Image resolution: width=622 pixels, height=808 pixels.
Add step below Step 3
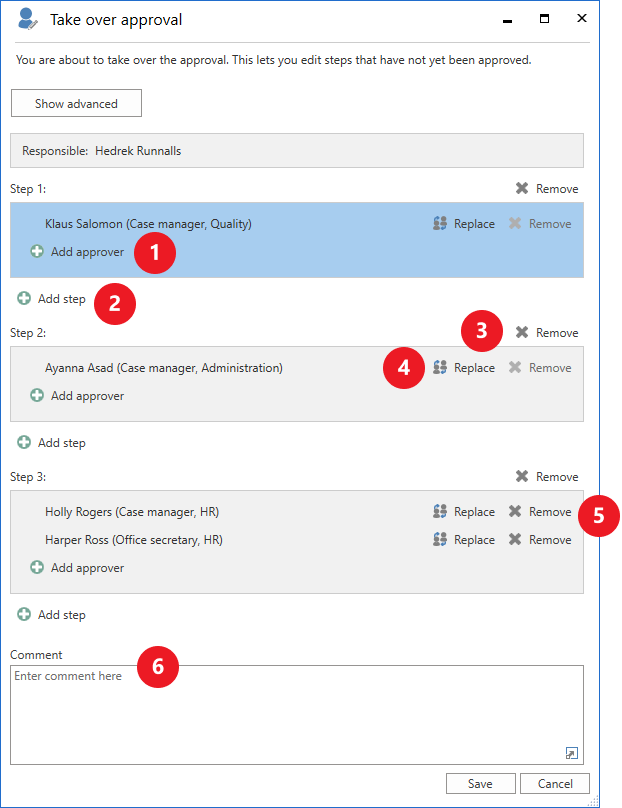[x=52, y=614]
